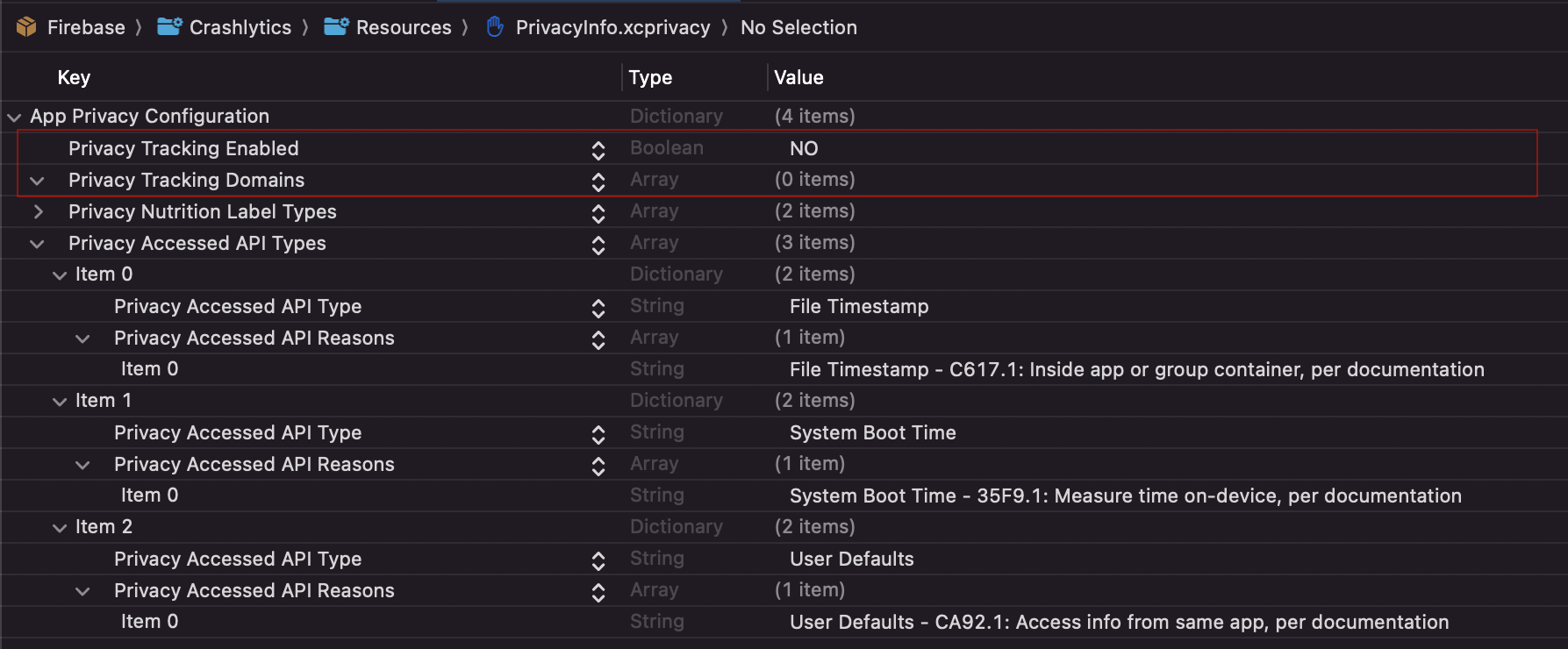Open key stepper for Privacy Tracking Enabled
The image size is (1568, 649).
[x=598, y=150]
